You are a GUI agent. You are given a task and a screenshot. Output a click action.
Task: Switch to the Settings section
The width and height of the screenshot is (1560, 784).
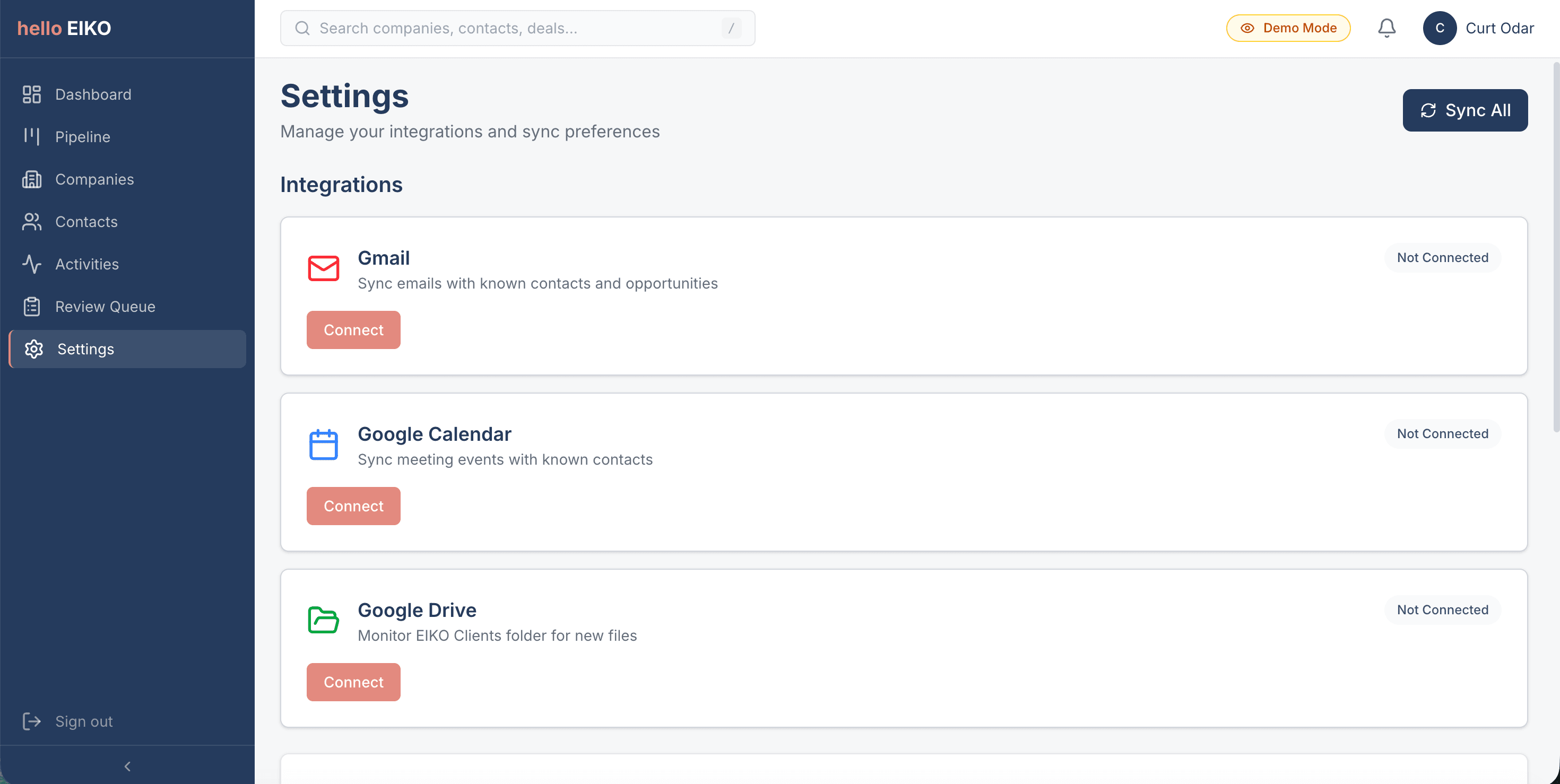pos(85,349)
